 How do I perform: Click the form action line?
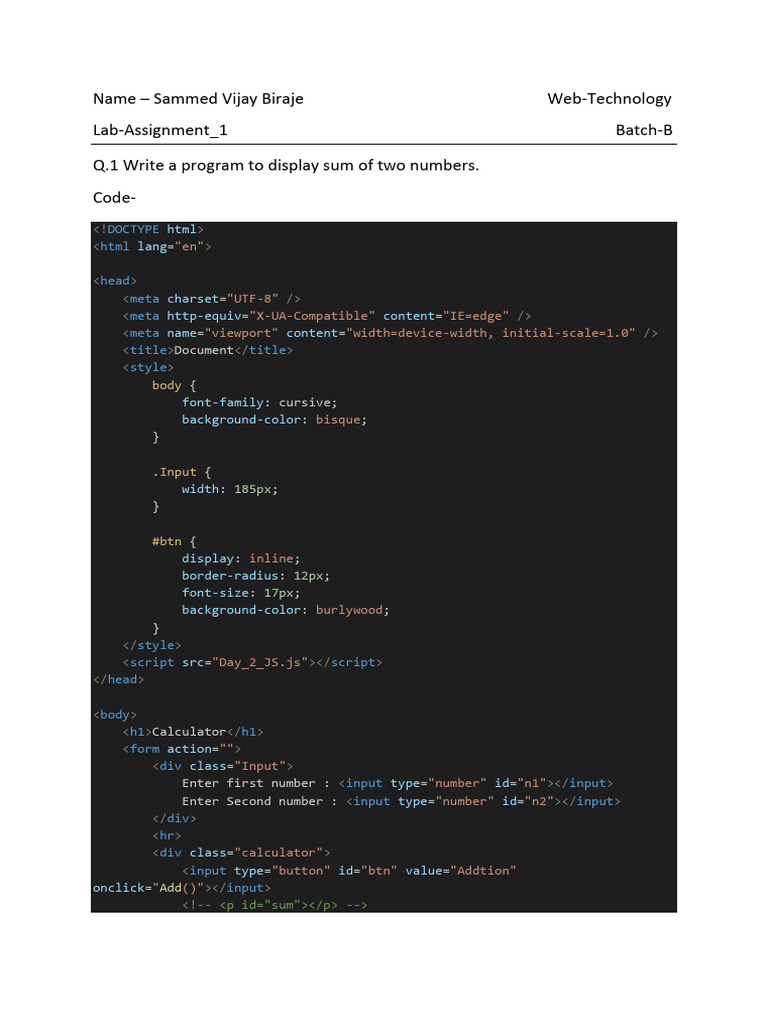(182, 748)
